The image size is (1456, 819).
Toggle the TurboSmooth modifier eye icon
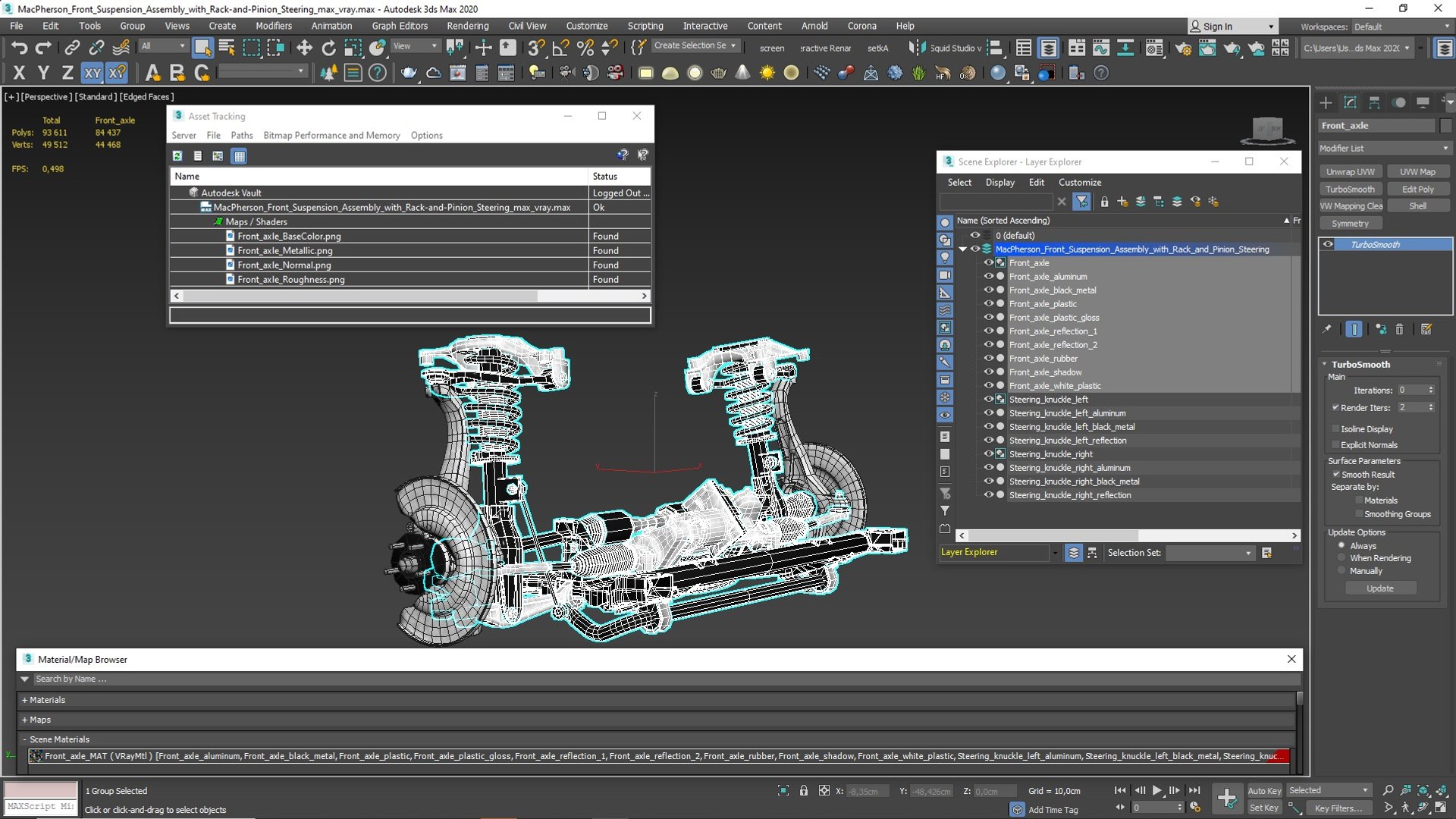pyautogui.click(x=1328, y=244)
